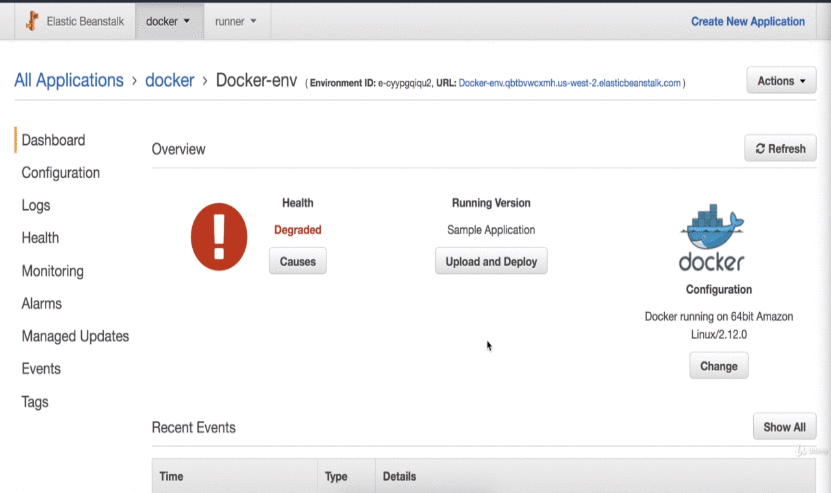The image size is (831, 493).
Task: Open Events in the sidebar
Action: pos(41,368)
